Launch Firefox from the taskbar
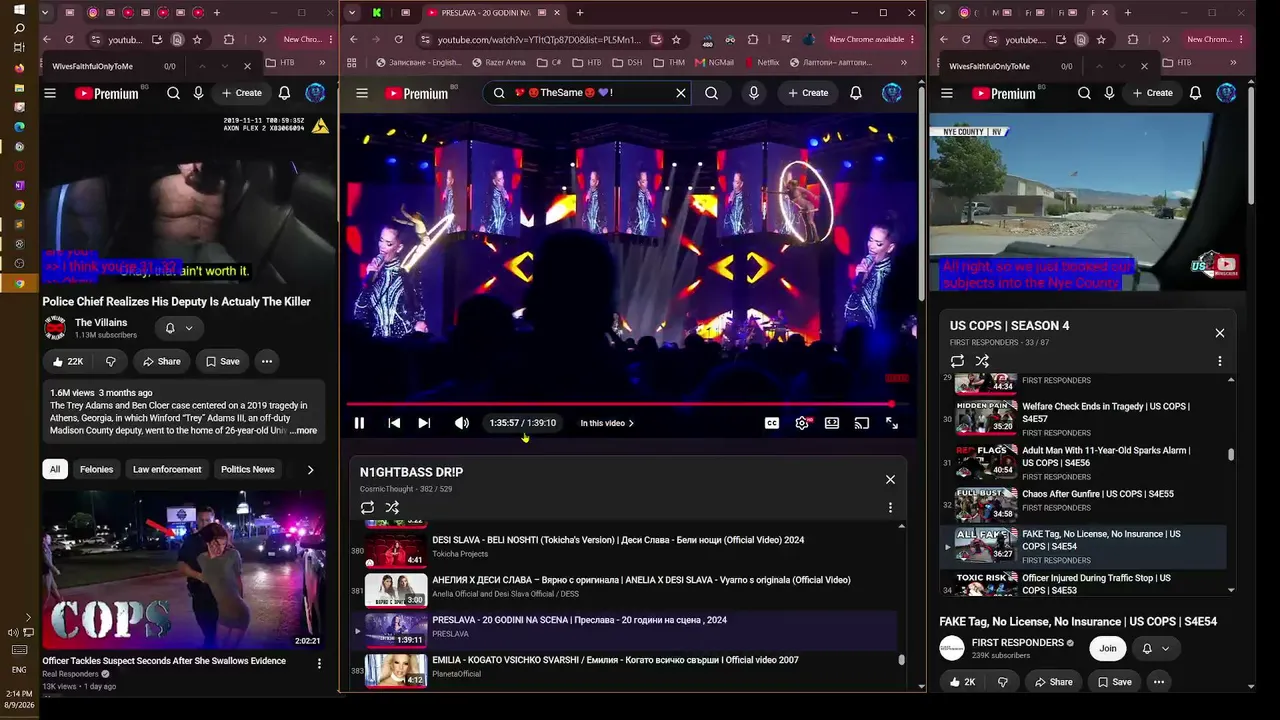The height and width of the screenshot is (720, 1280). (19, 68)
